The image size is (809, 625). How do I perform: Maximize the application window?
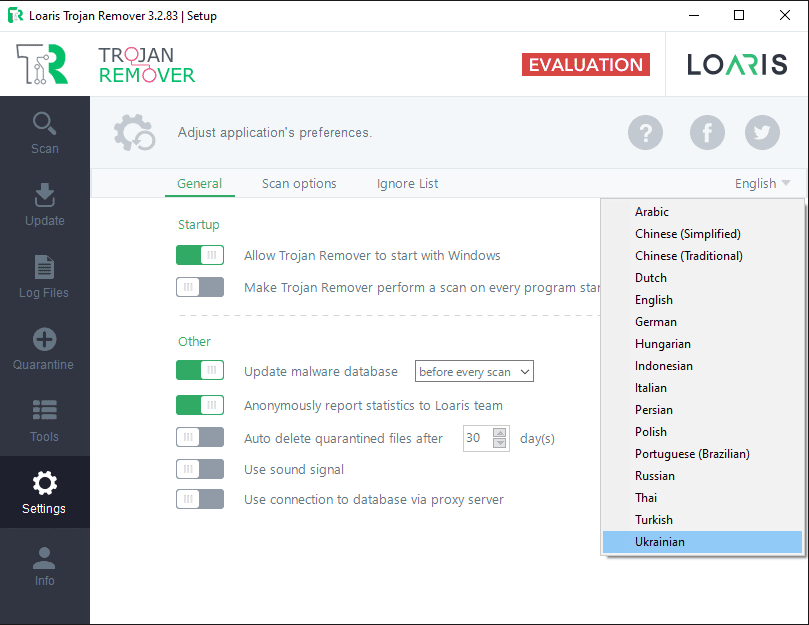pos(739,15)
